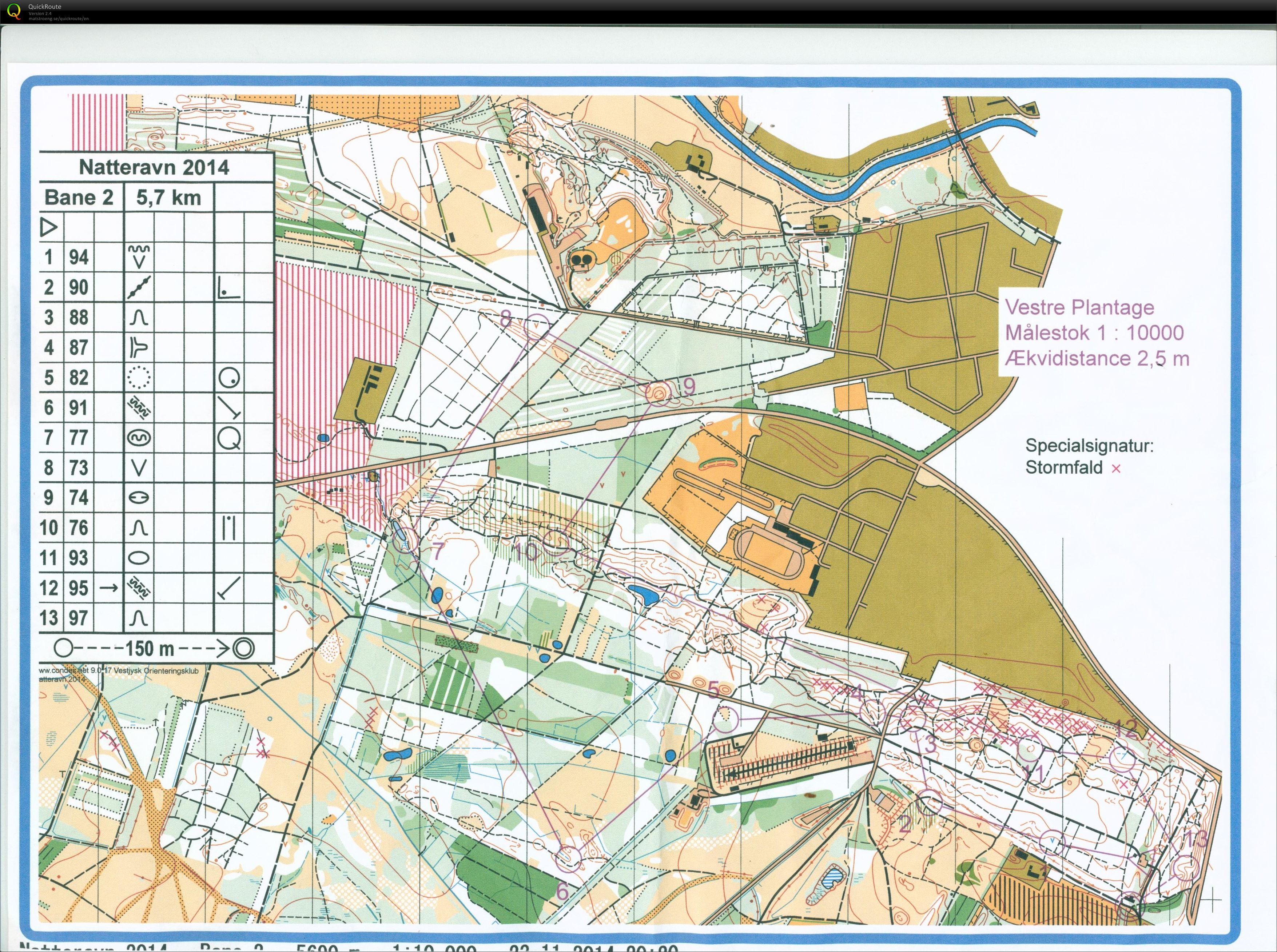This screenshot has height=952, width=1277.
Task: Click control code 90 in row 2
Action: coord(79,287)
